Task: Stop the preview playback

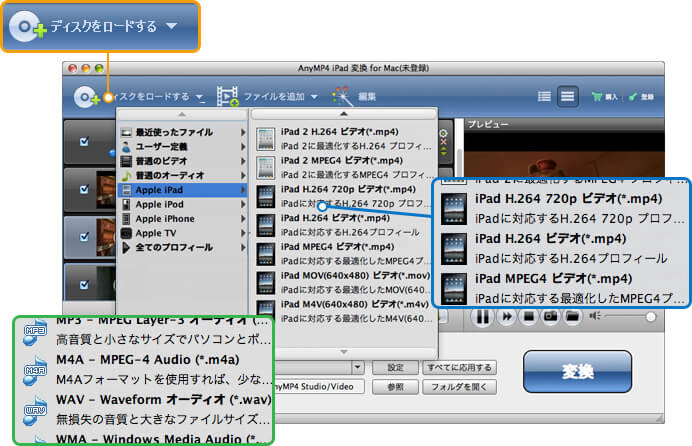Action: pos(529,316)
